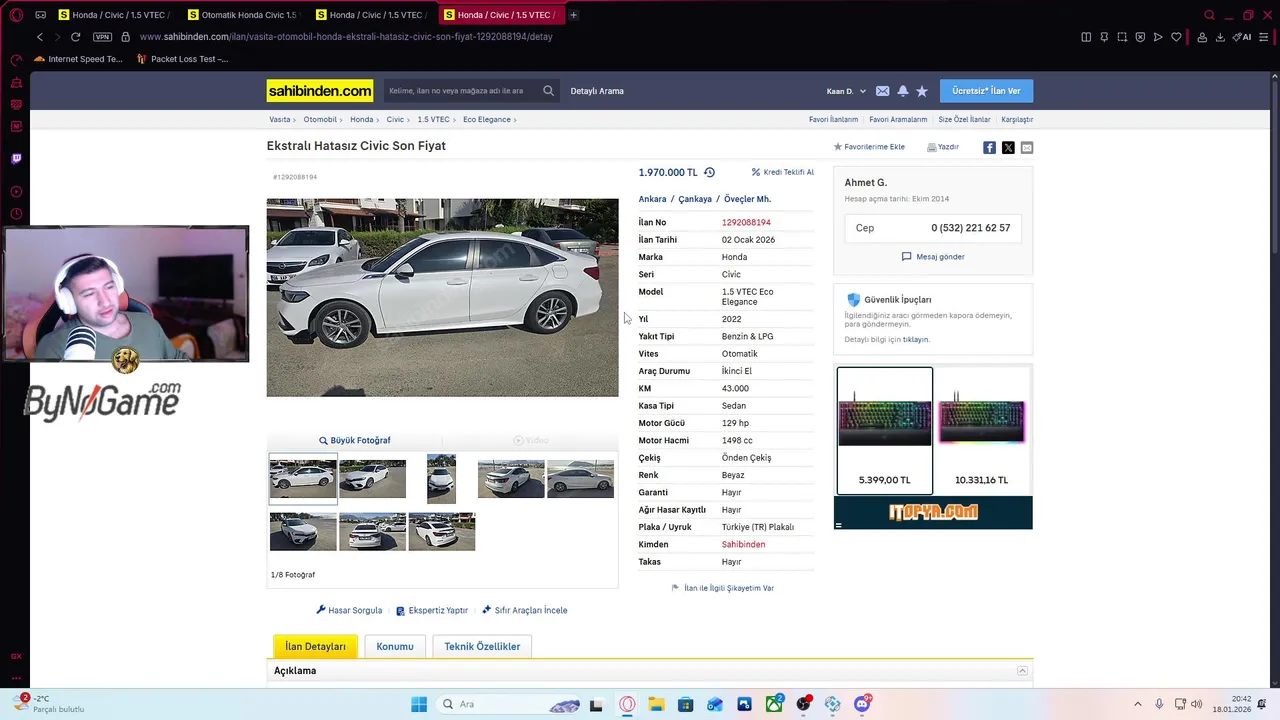Click Sıfır Araçları İncele link
This screenshot has height=720, width=1280.
click(524, 610)
